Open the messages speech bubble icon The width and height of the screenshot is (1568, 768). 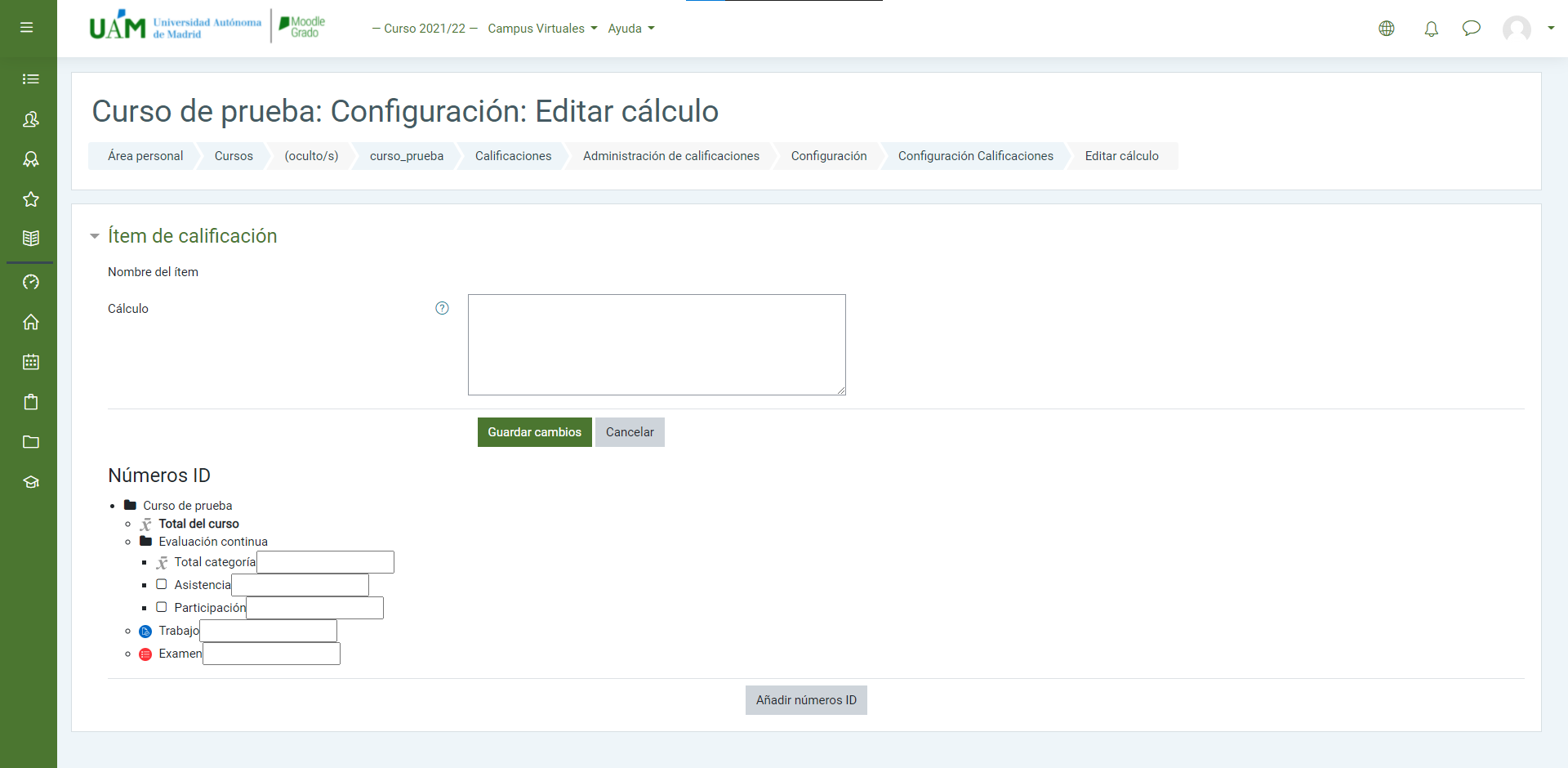[x=1471, y=29]
